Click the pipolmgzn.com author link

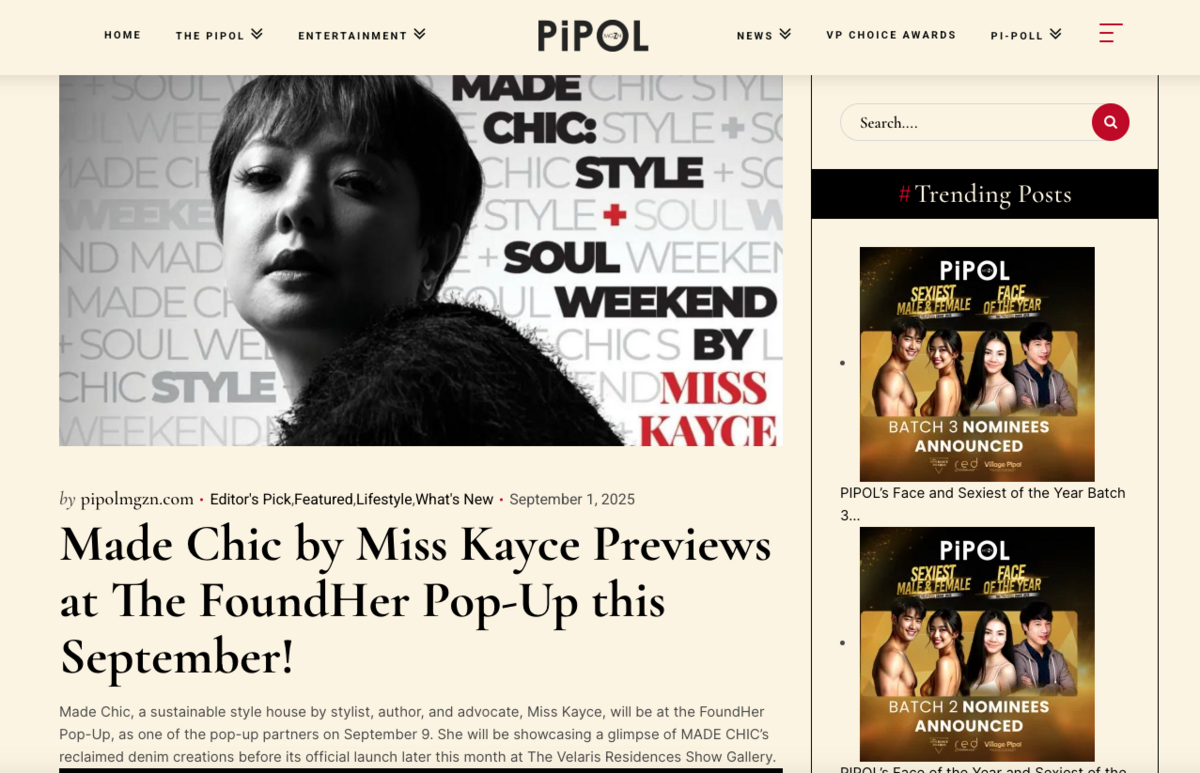pos(137,499)
